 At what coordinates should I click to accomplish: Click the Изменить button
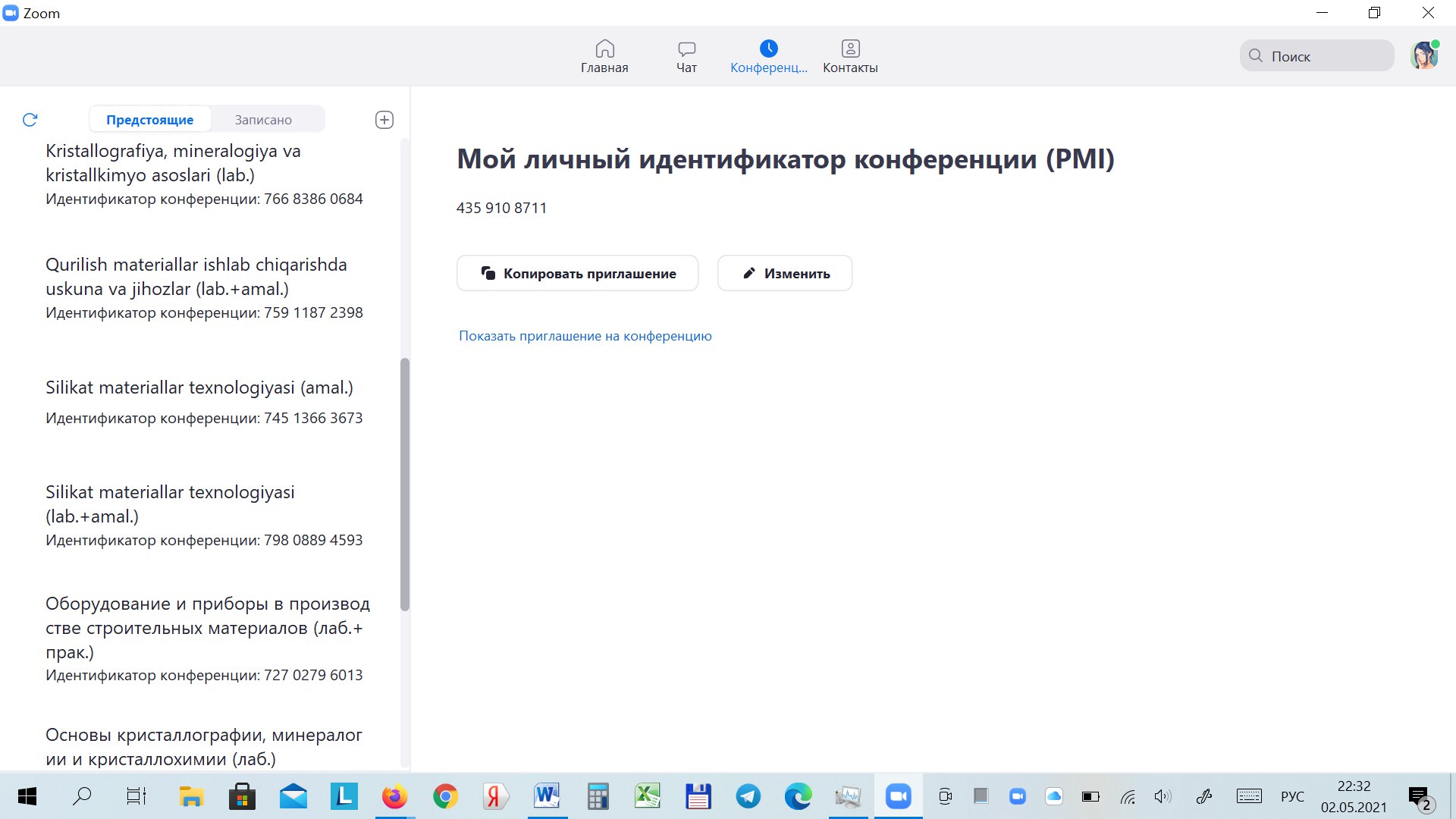pos(785,273)
